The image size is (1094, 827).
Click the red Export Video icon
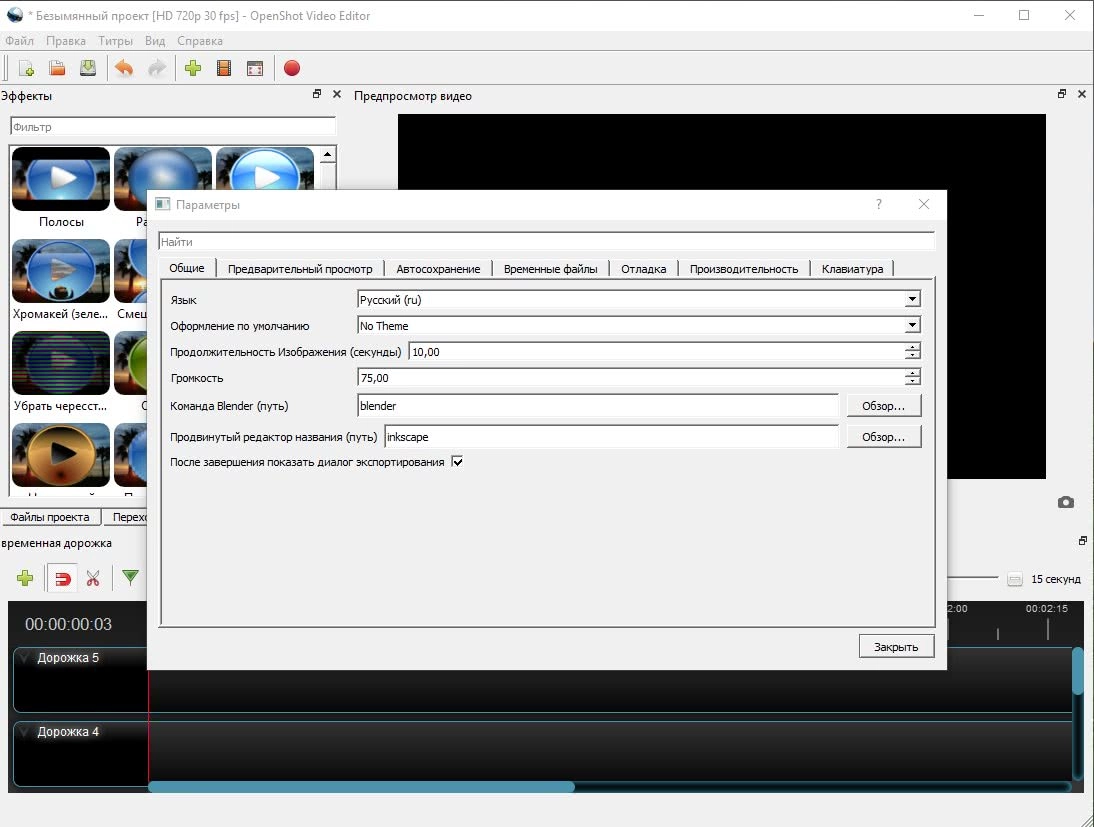[x=292, y=68]
